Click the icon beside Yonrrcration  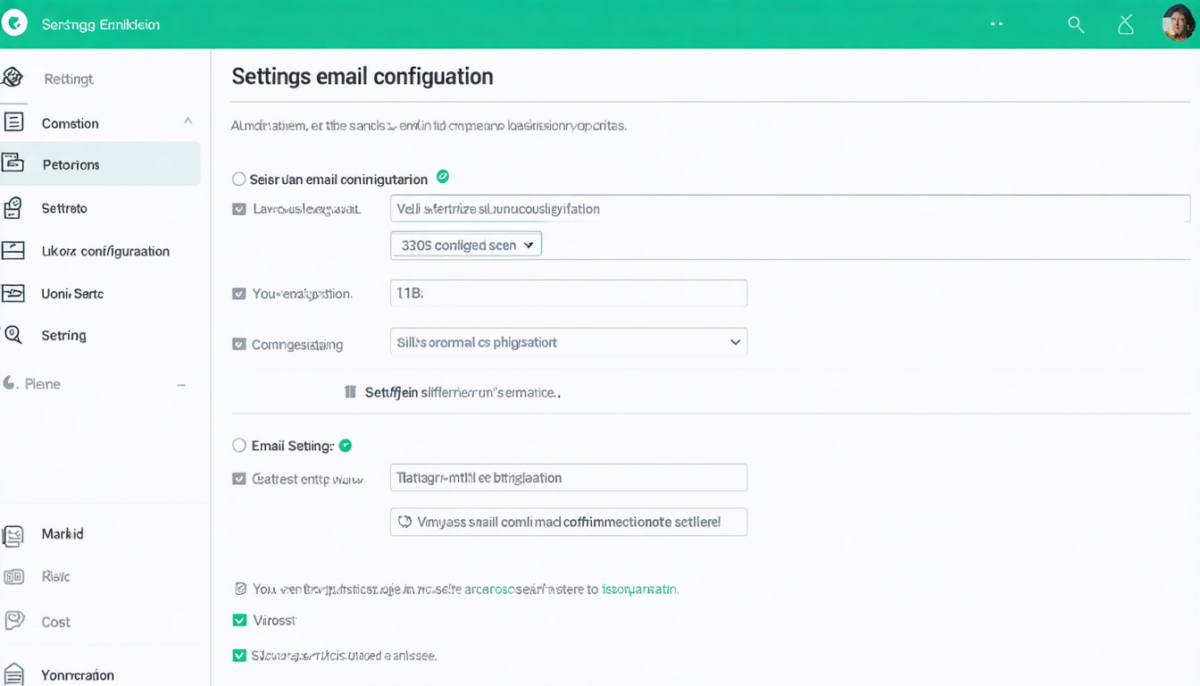coord(13,673)
